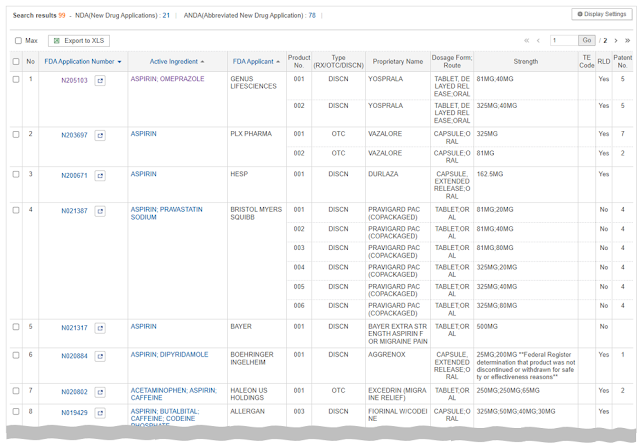This screenshot has height=446, width=640.
Task: Open external link icon for N205103
Action: pyautogui.click(x=100, y=81)
